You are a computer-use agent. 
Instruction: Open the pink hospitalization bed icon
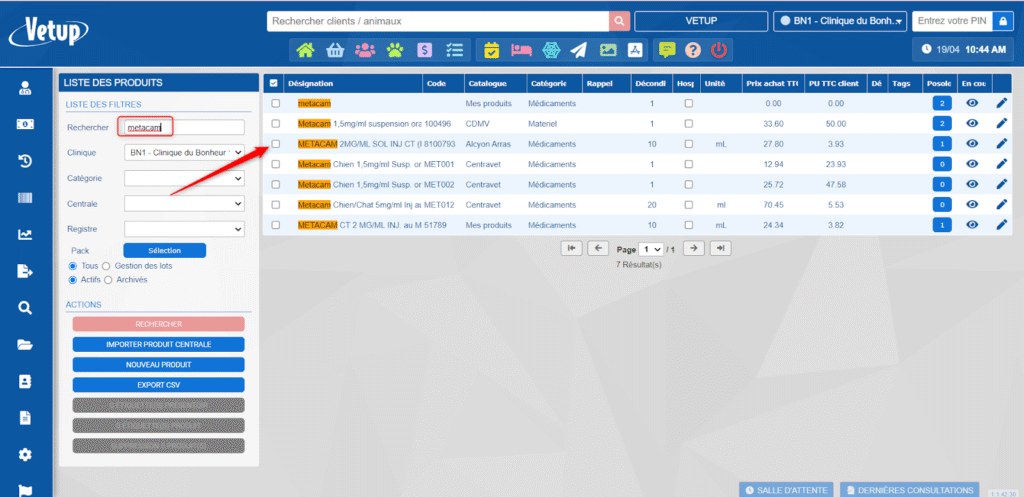520,50
